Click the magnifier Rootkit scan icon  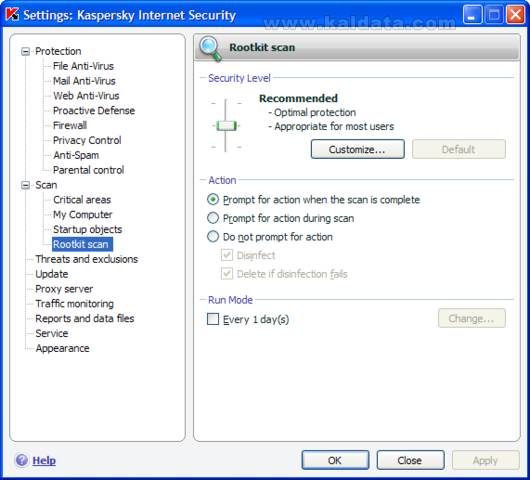210,49
